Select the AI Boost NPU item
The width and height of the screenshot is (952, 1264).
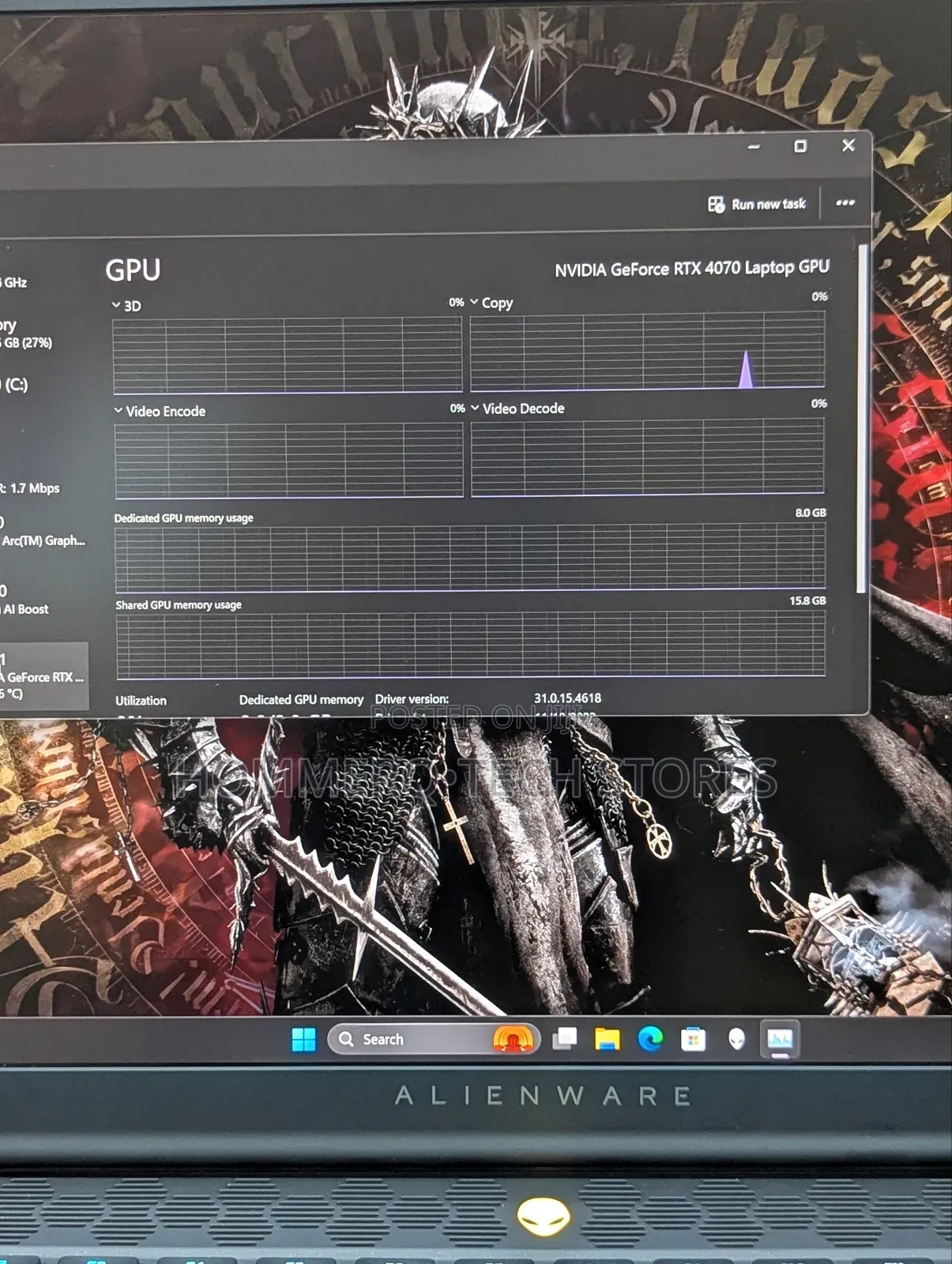[x=25, y=600]
